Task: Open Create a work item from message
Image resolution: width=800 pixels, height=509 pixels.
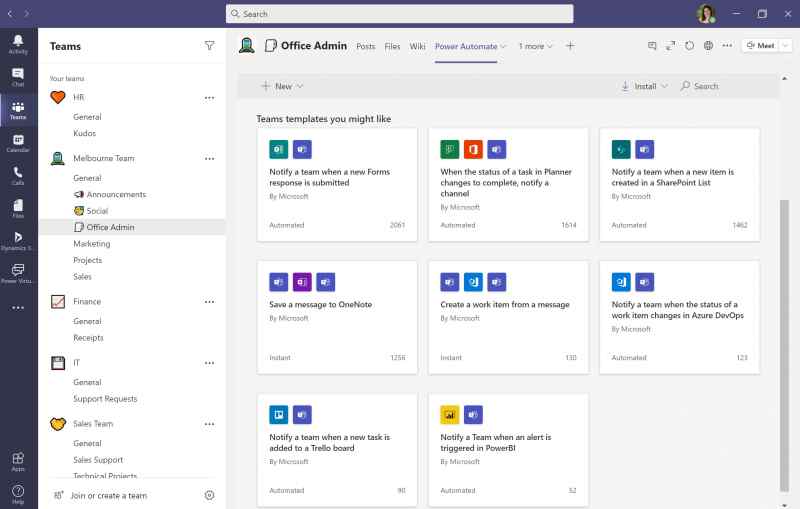Action: coord(508,317)
